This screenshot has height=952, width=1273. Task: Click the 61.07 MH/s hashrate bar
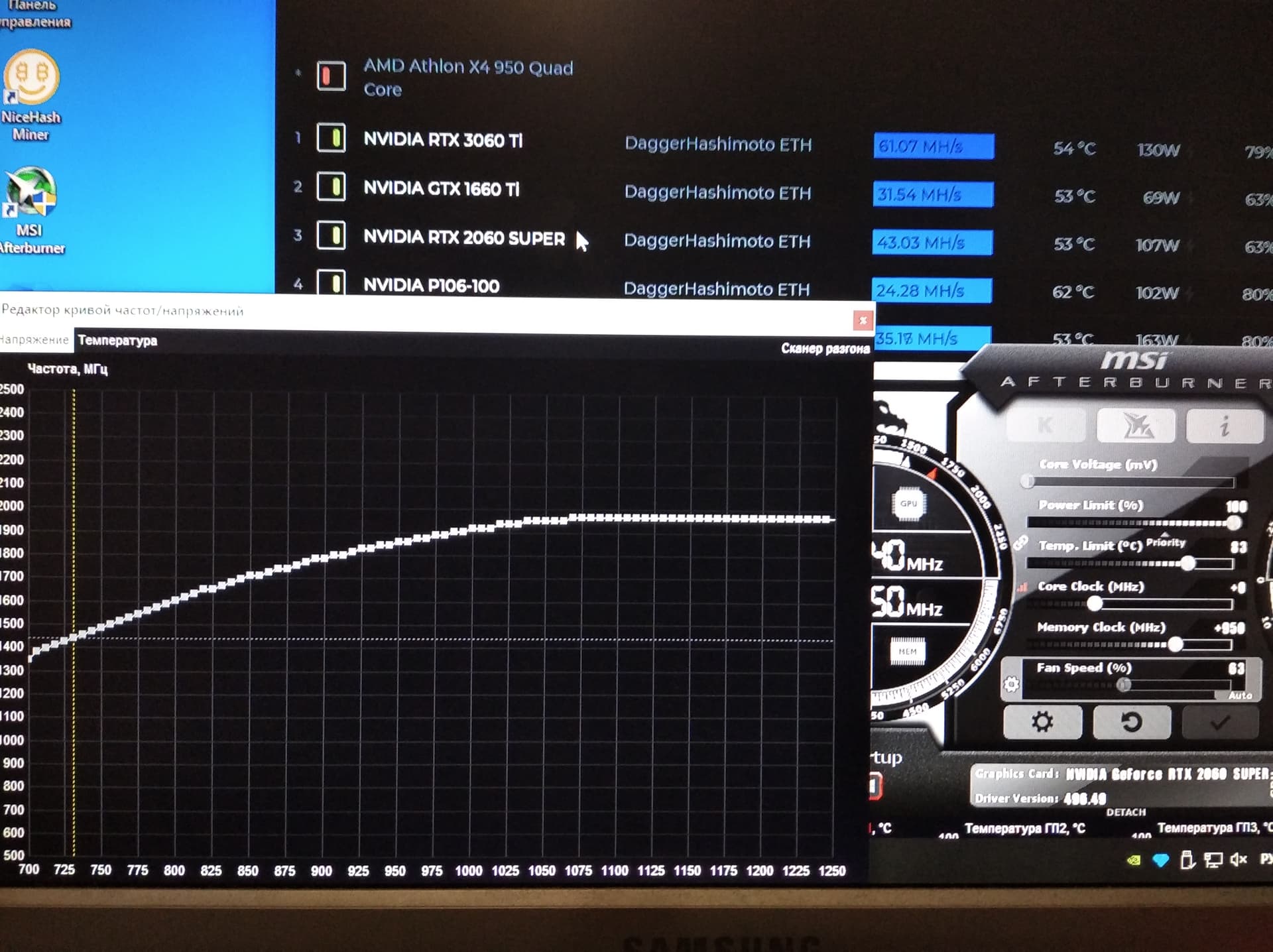click(934, 146)
